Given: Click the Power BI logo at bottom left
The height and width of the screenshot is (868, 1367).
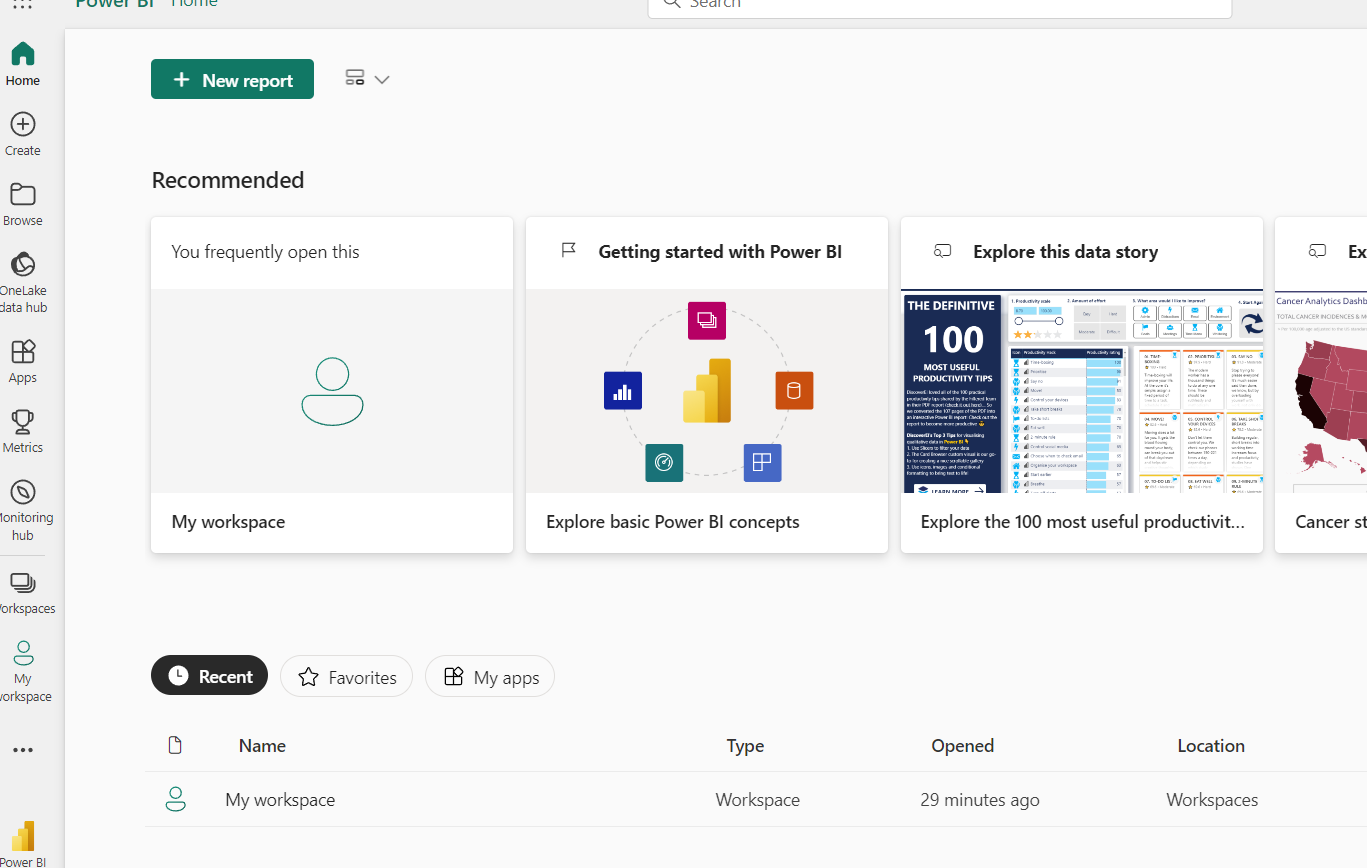Looking at the screenshot, I should [x=22, y=838].
